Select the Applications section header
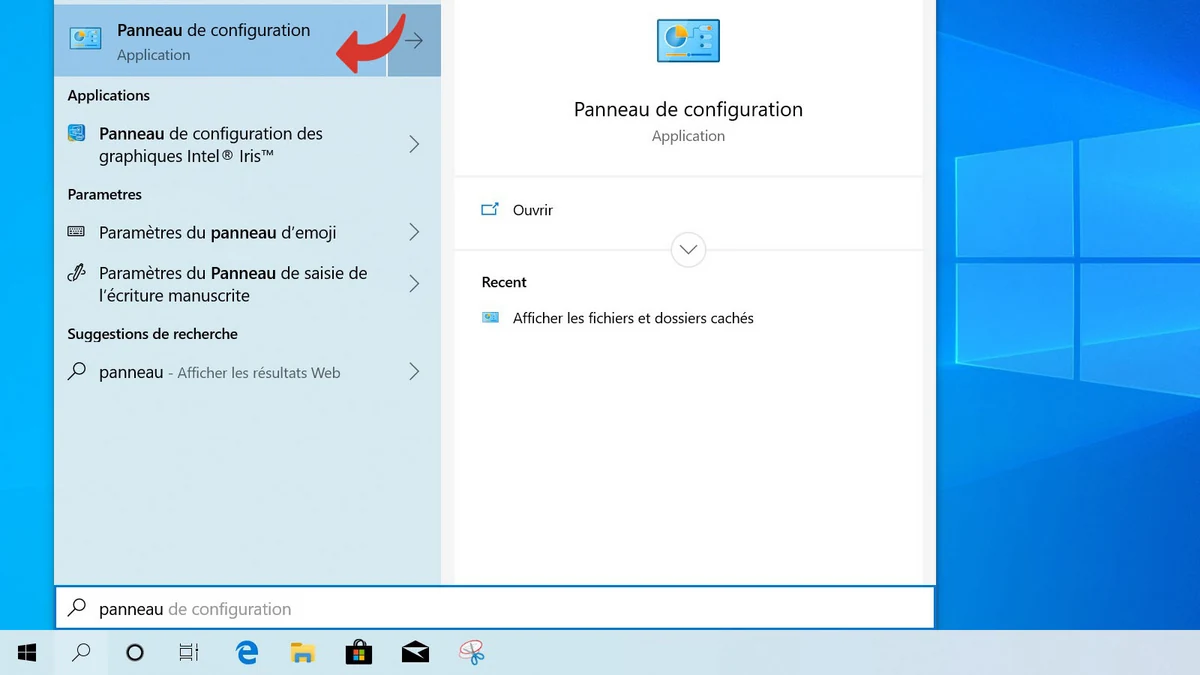Screen dimensions: 1200x675 108,95
